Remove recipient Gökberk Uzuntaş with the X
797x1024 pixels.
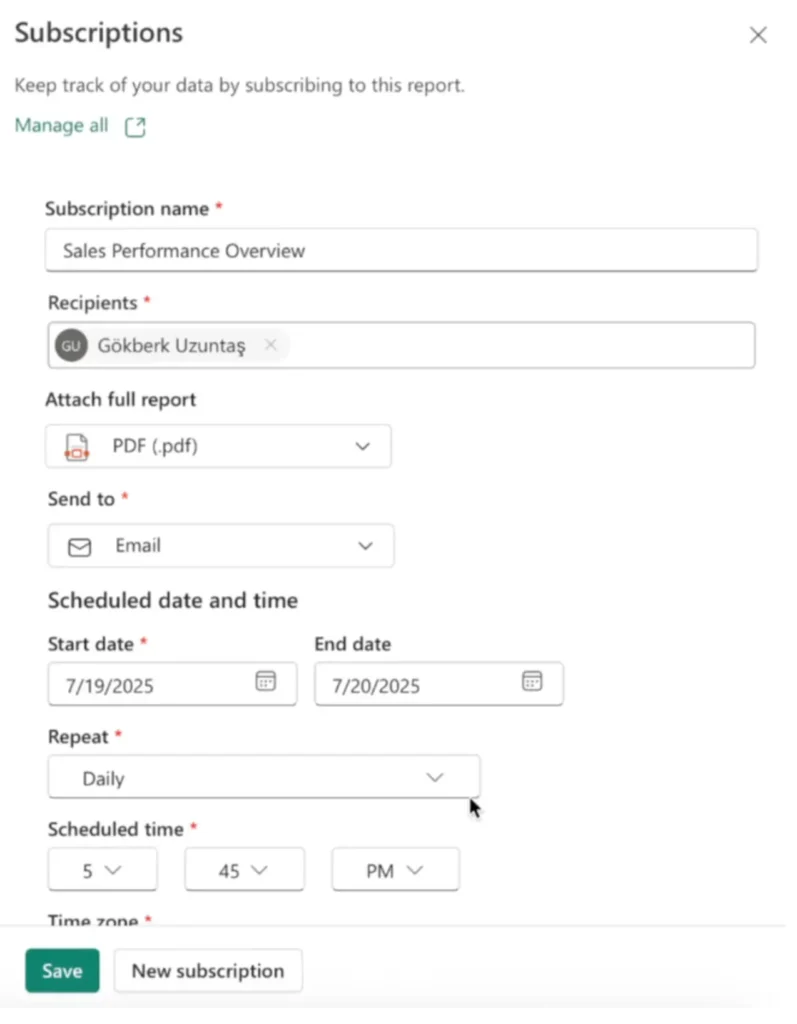270,345
